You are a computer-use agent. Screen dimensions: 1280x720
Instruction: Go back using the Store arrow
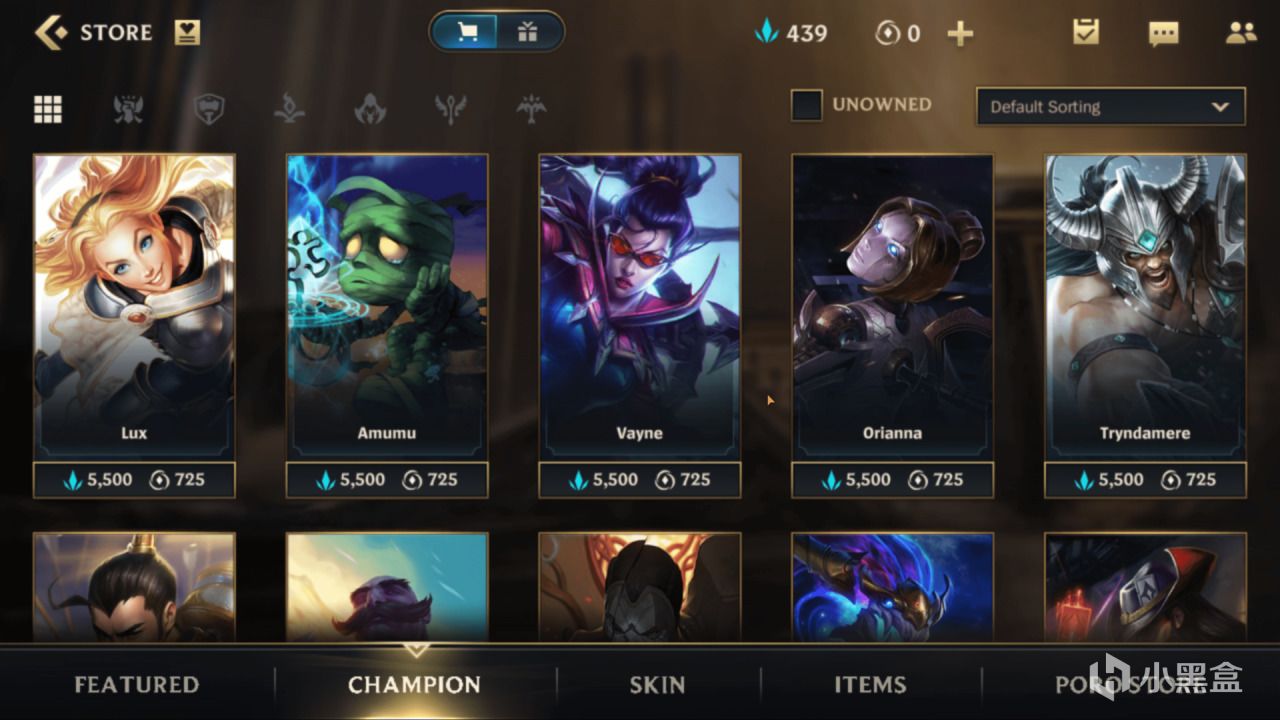50,33
